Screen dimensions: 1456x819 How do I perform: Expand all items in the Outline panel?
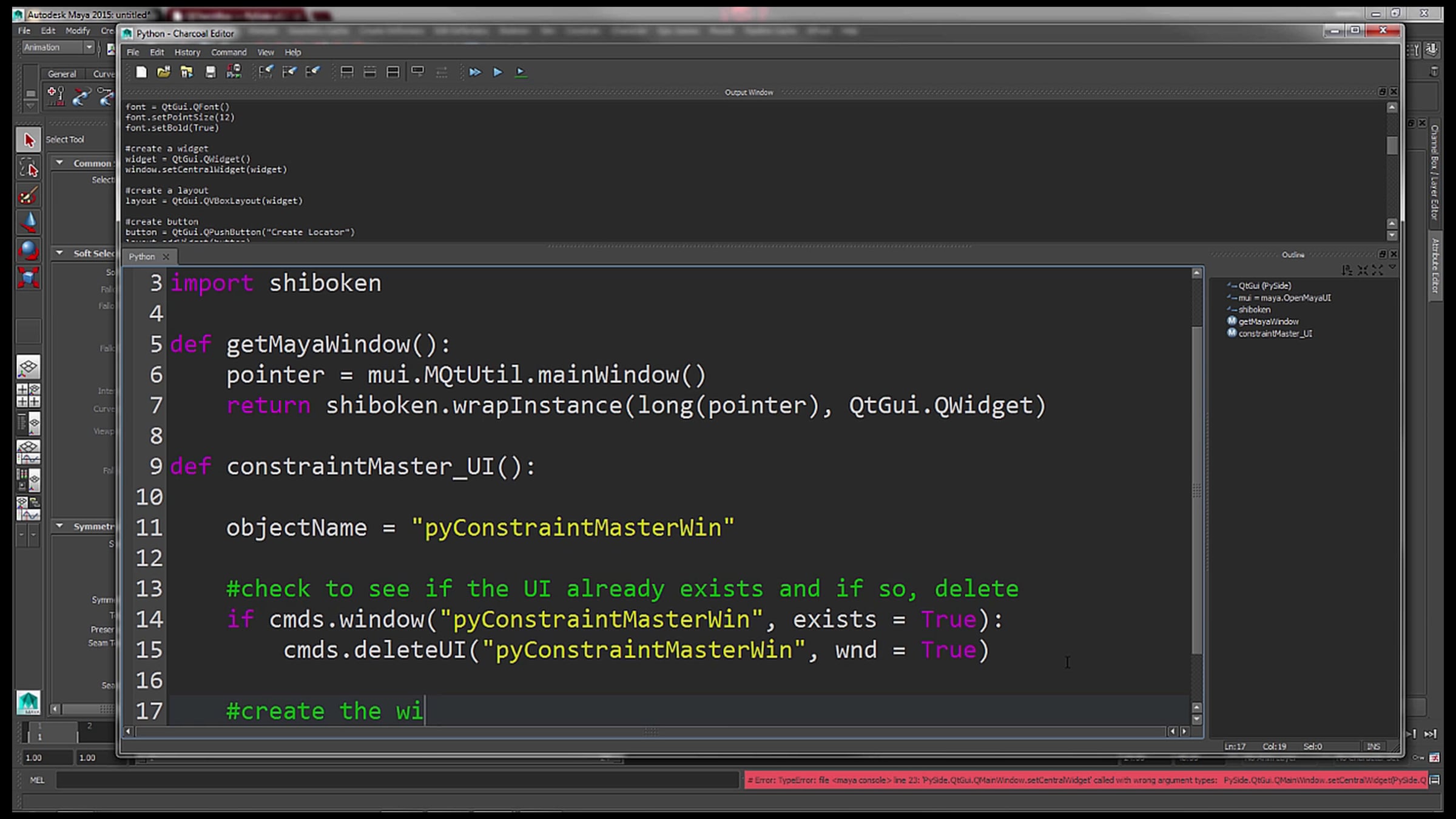[x=1377, y=270]
